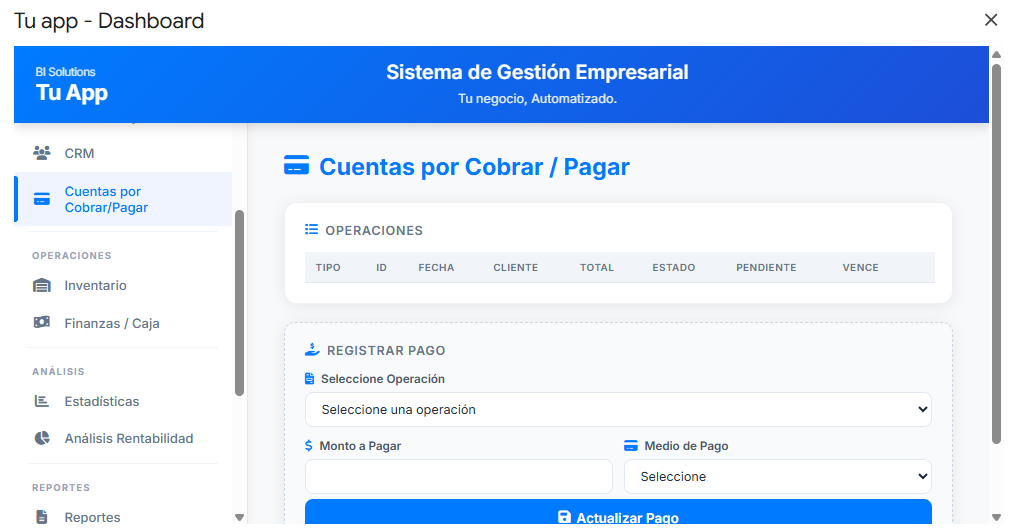The height and width of the screenshot is (531, 1016).
Task: Click the BI Solutions text
Action: pyautogui.click(x=65, y=71)
